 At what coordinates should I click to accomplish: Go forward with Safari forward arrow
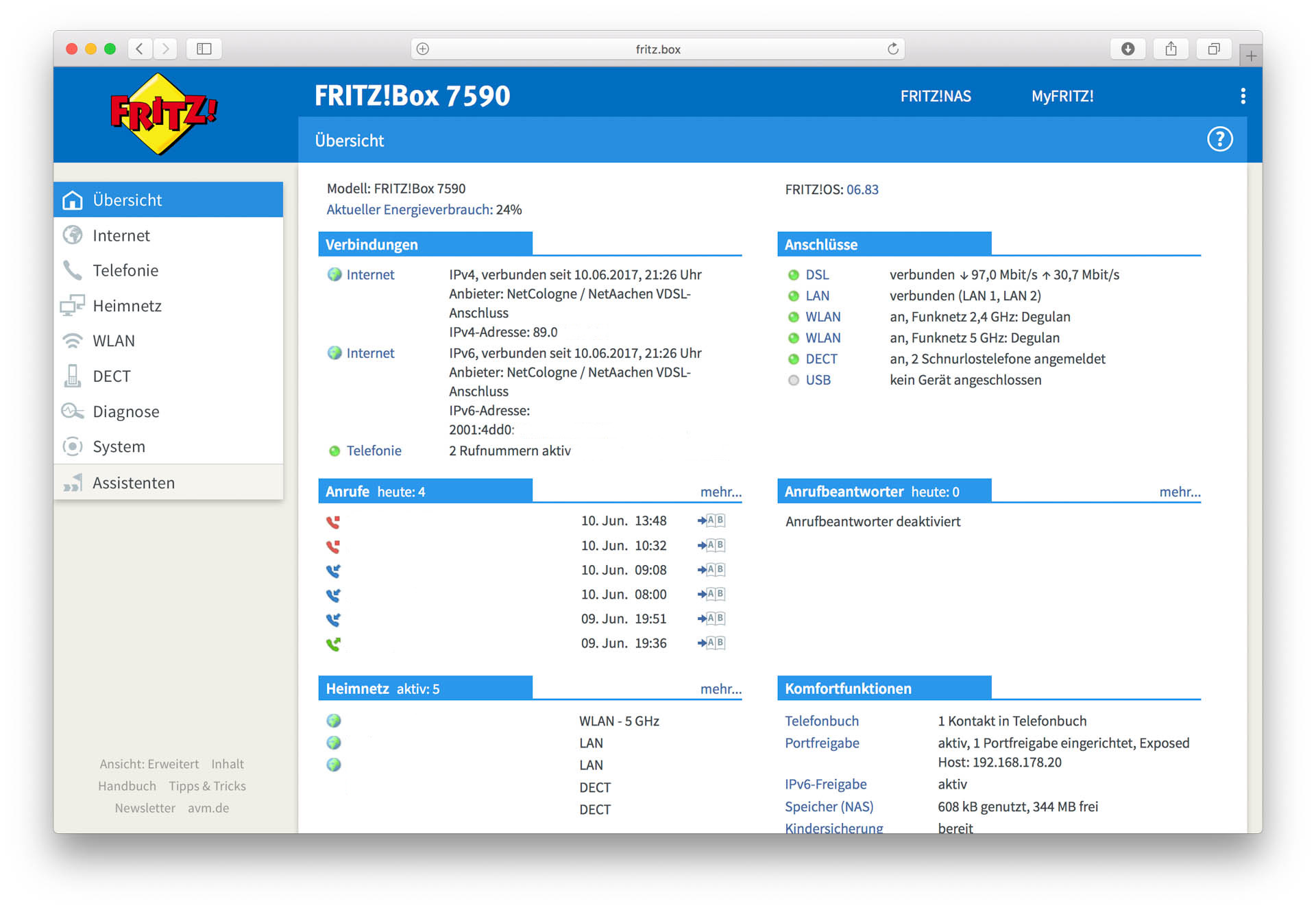tap(164, 49)
